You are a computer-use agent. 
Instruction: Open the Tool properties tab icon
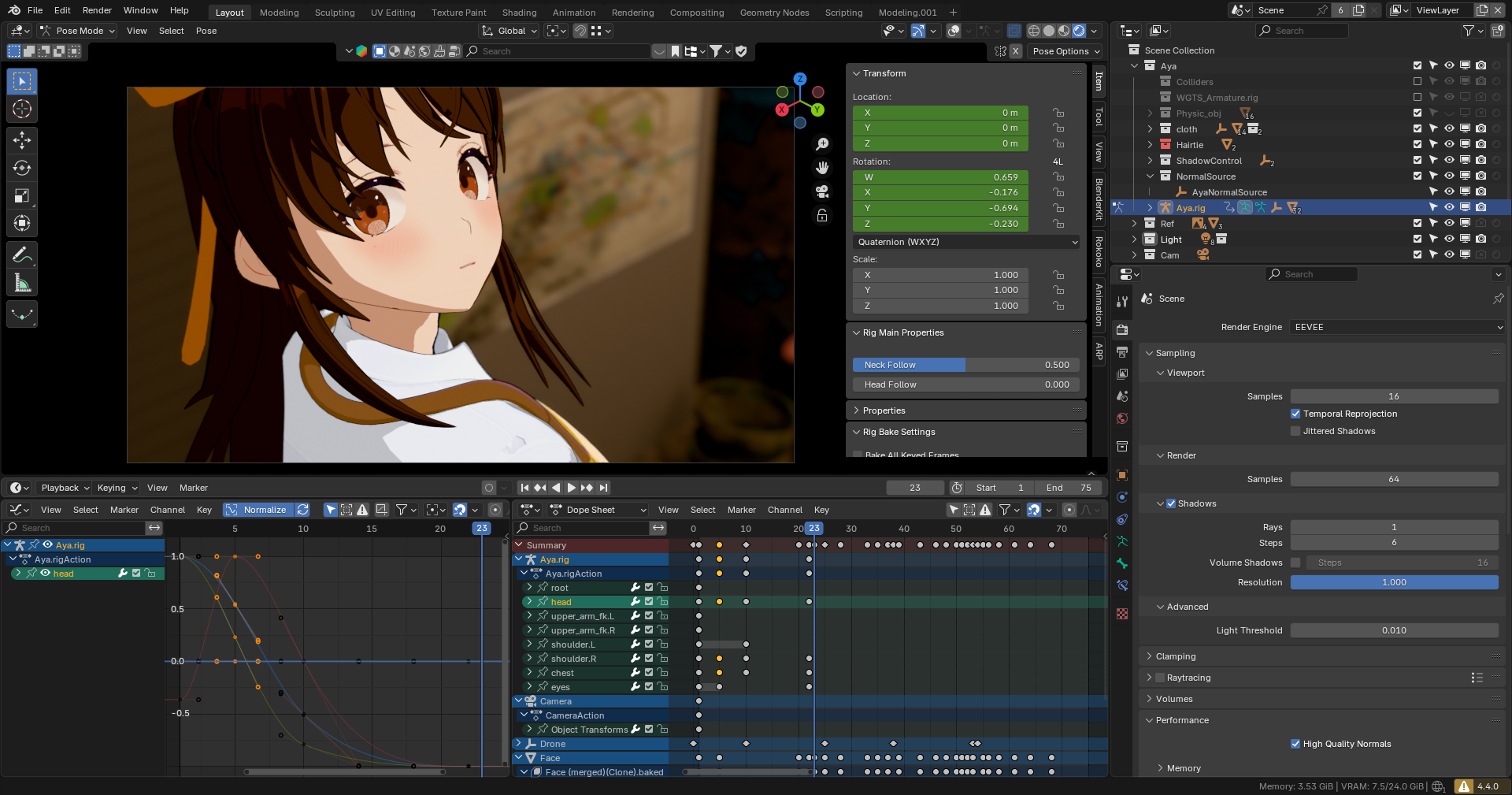1122,302
